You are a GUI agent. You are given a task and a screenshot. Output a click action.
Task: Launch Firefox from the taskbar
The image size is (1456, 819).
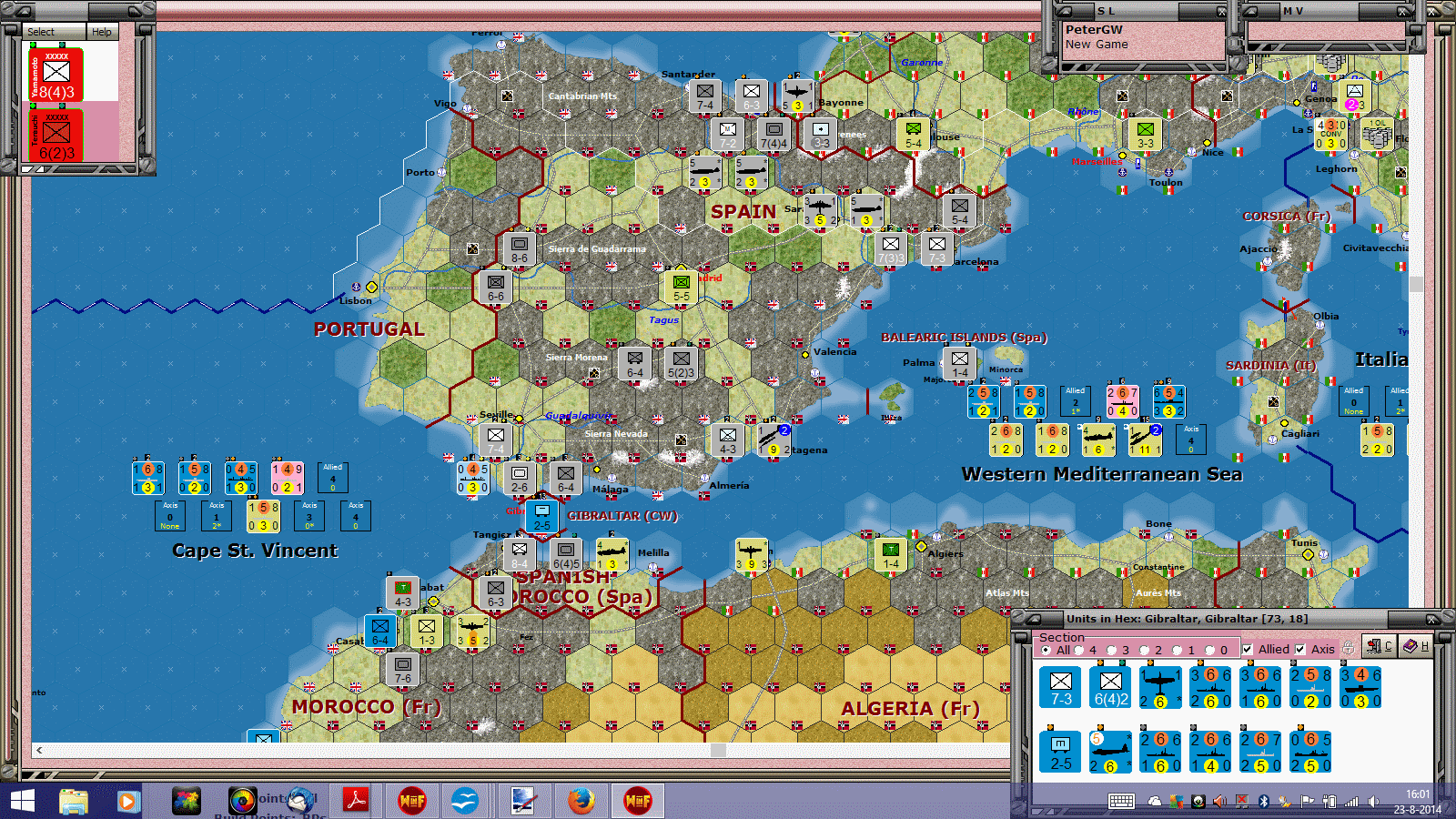pyautogui.click(x=581, y=800)
